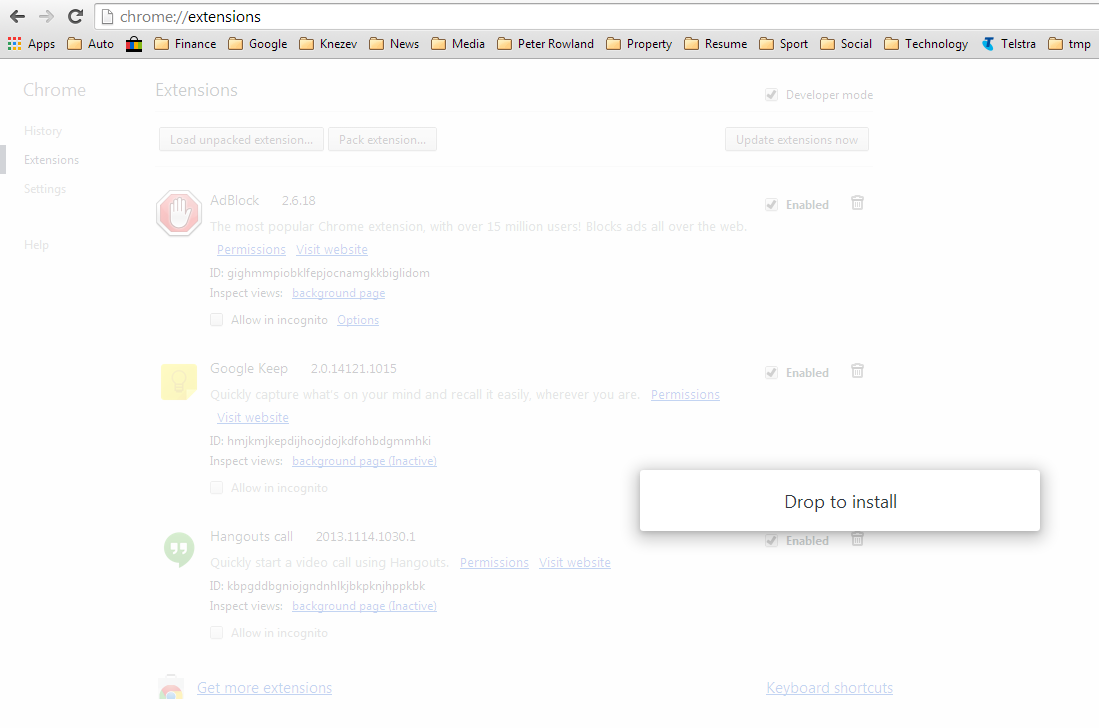Uncheck Enabled for Hangouts call
This screenshot has width=1099, height=728.
point(772,540)
